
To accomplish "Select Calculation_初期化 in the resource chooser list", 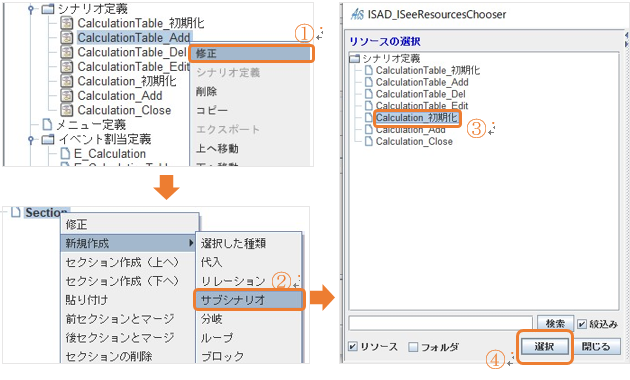I will pyautogui.click(x=417, y=118).
